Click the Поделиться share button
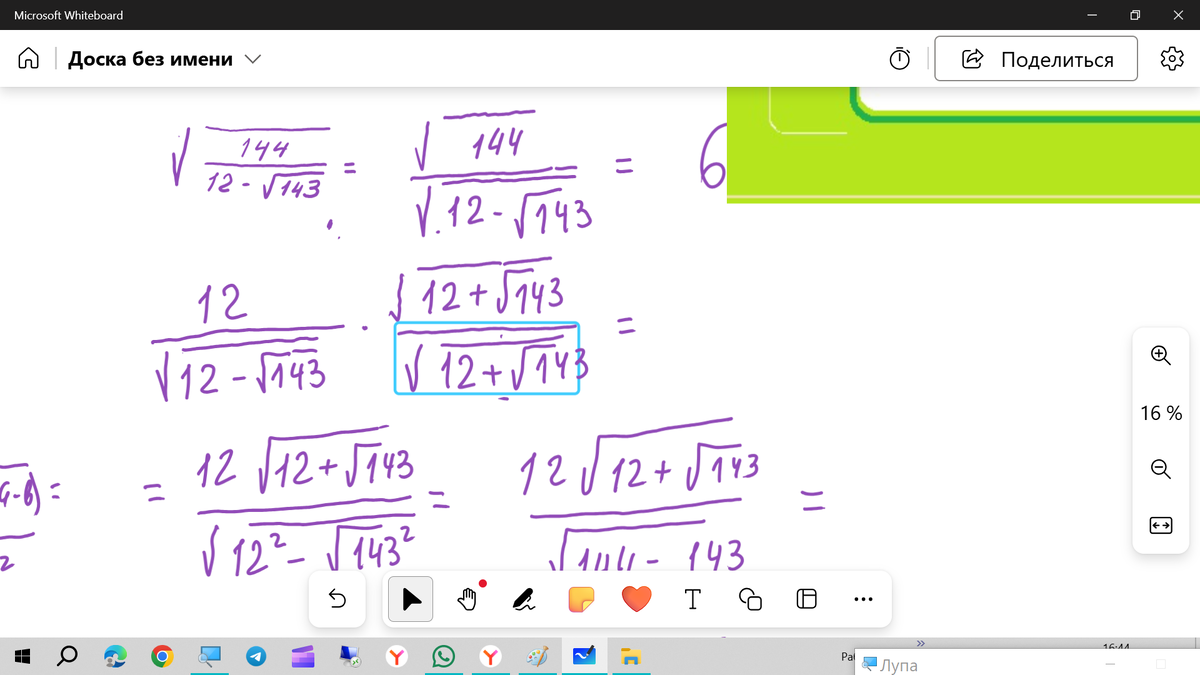1200x675 pixels. point(1036,59)
